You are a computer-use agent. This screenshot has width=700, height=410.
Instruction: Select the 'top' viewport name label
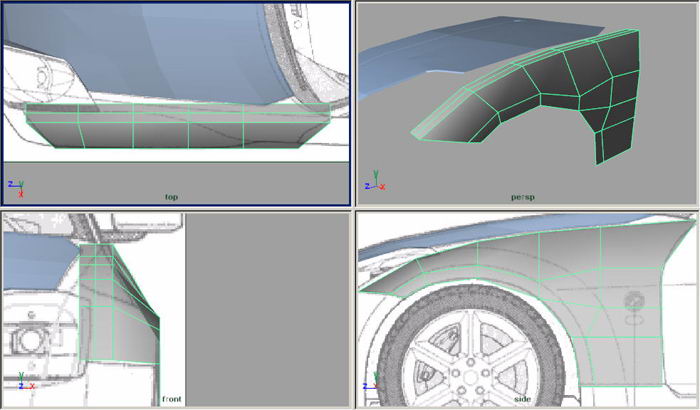click(x=172, y=197)
